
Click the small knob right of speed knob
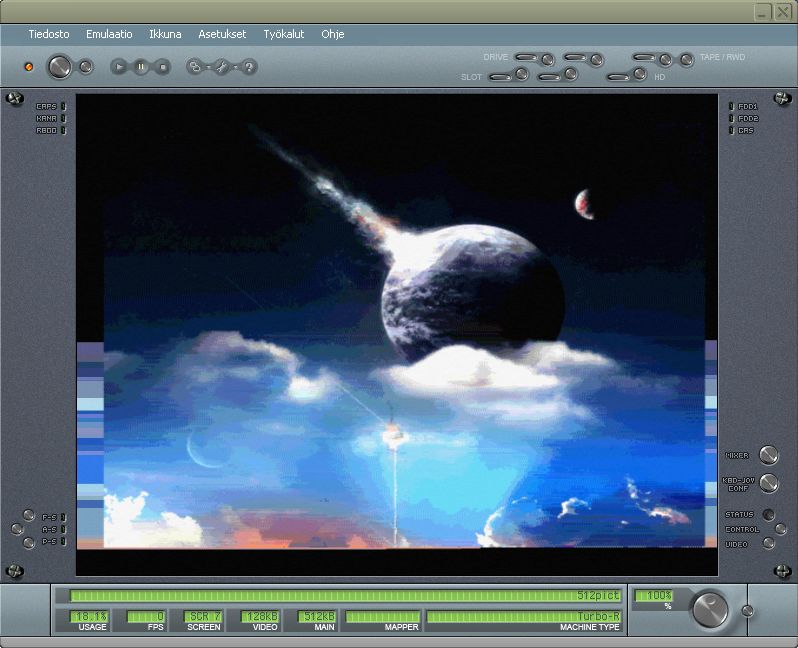(747, 611)
